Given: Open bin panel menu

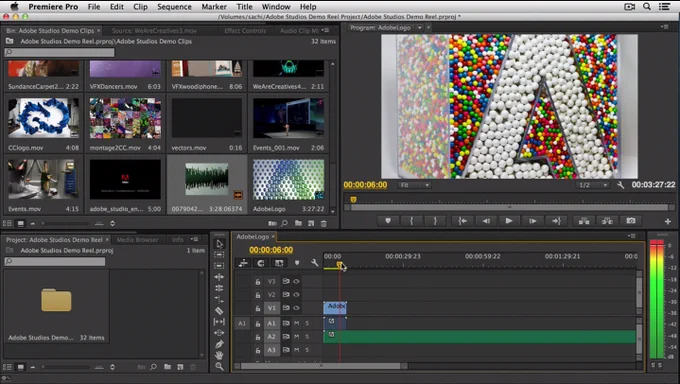Looking at the screenshot, I should tap(326, 30).
